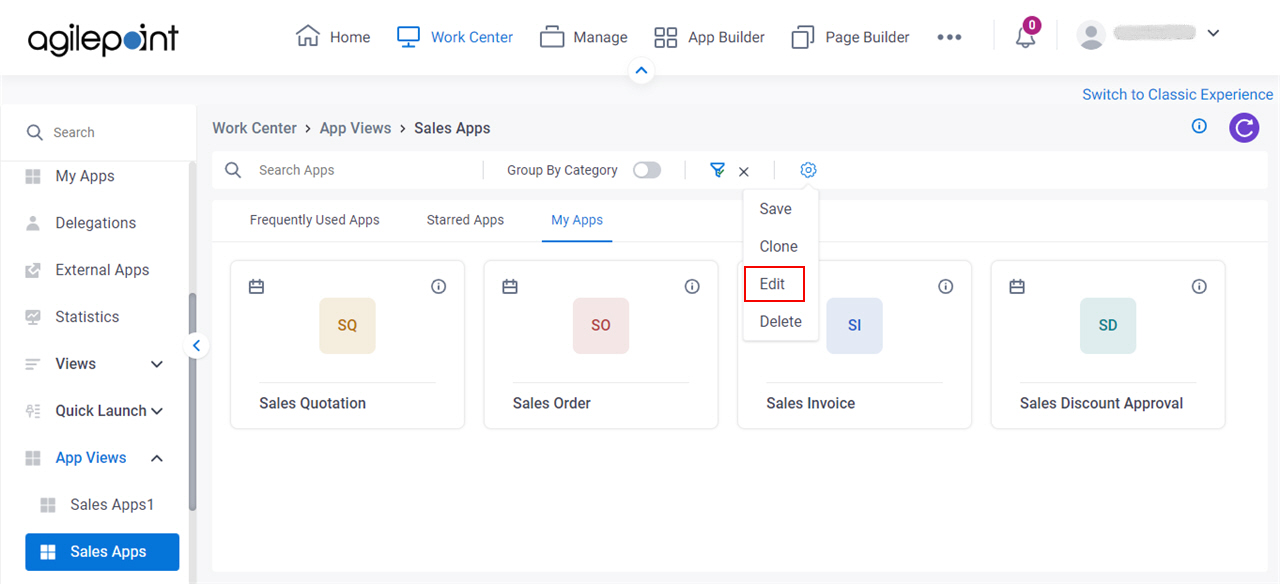Open the Sales Invoice app
This screenshot has width=1280, height=584.
811,403
